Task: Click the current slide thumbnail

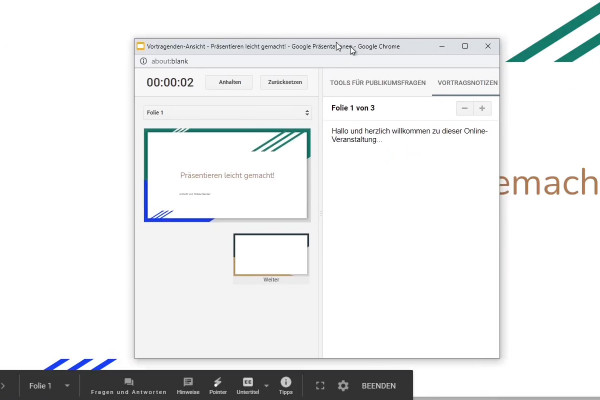Action: pos(227,175)
